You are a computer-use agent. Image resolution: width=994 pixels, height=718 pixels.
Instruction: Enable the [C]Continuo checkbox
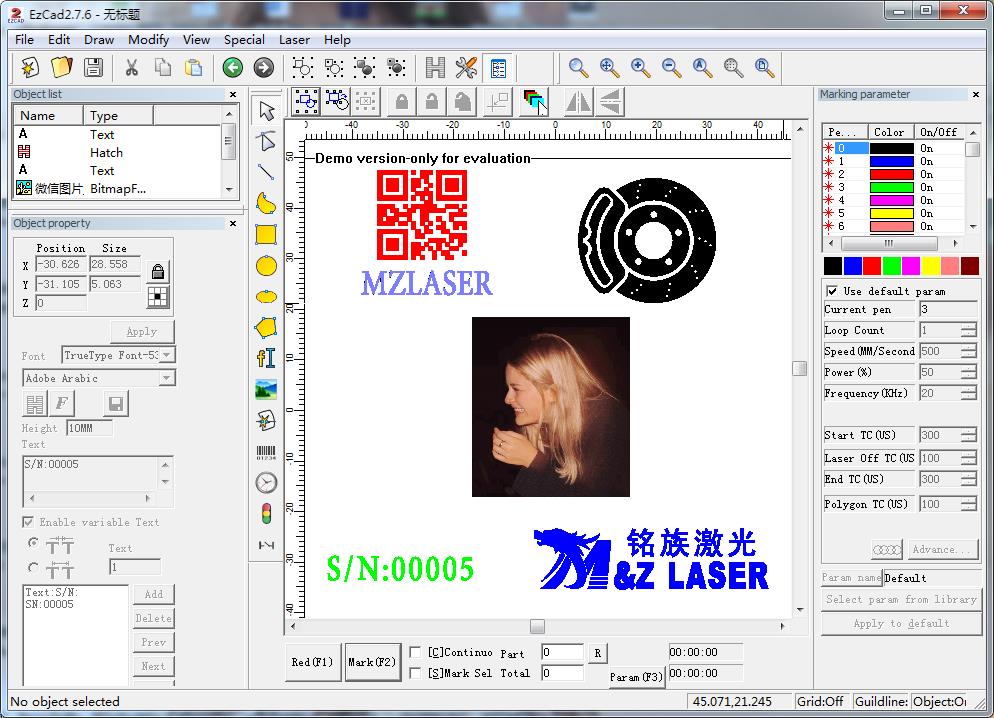pyautogui.click(x=415, y=652)
